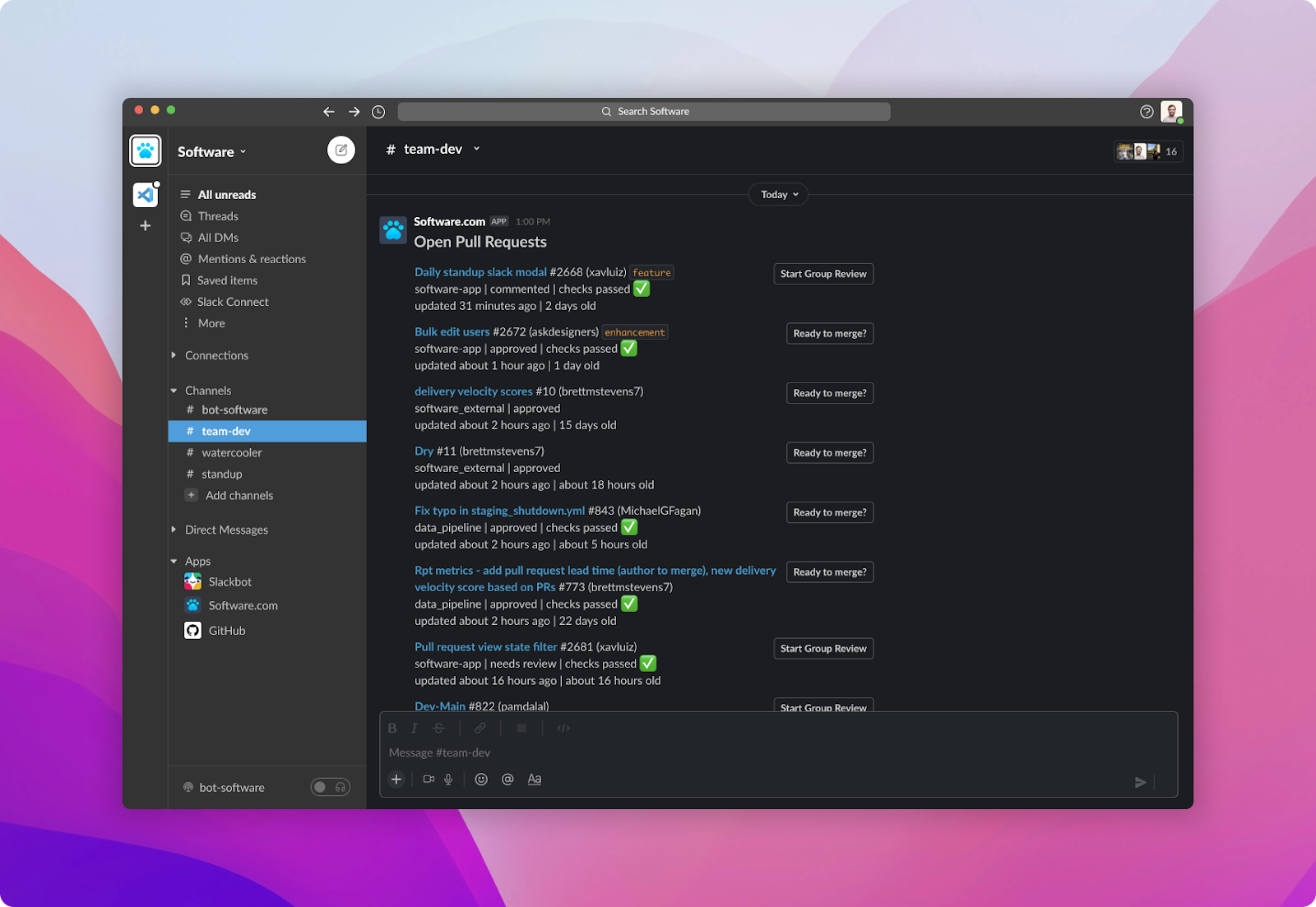Click the Search Software search bar
The image size is (1316, 907).
[x=644, y=112]
